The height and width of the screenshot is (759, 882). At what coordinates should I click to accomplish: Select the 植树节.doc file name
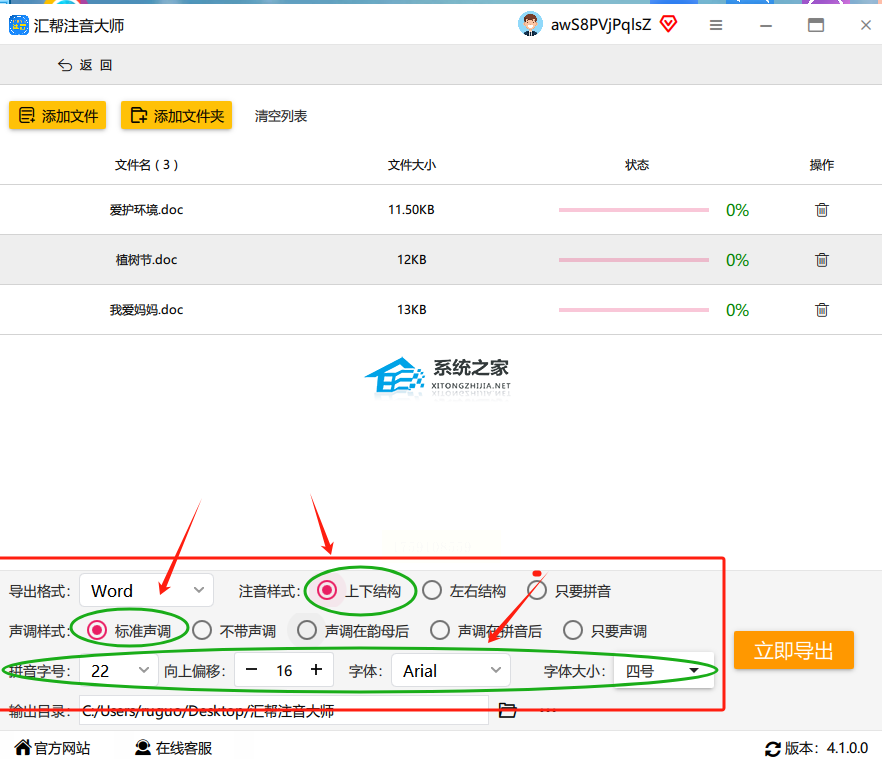146,260
